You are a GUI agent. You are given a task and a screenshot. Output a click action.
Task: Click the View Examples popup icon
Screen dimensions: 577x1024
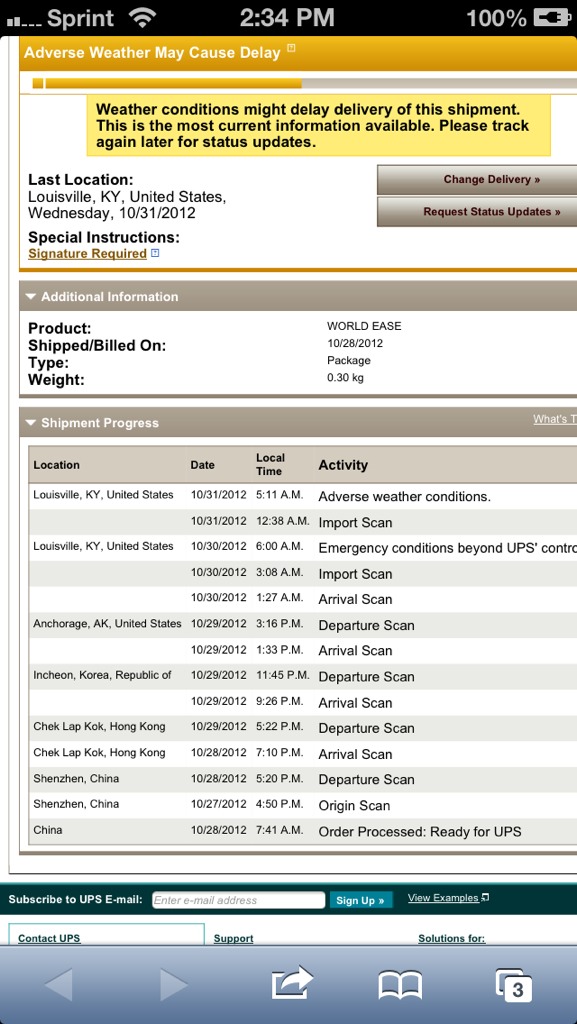[485, 898]
